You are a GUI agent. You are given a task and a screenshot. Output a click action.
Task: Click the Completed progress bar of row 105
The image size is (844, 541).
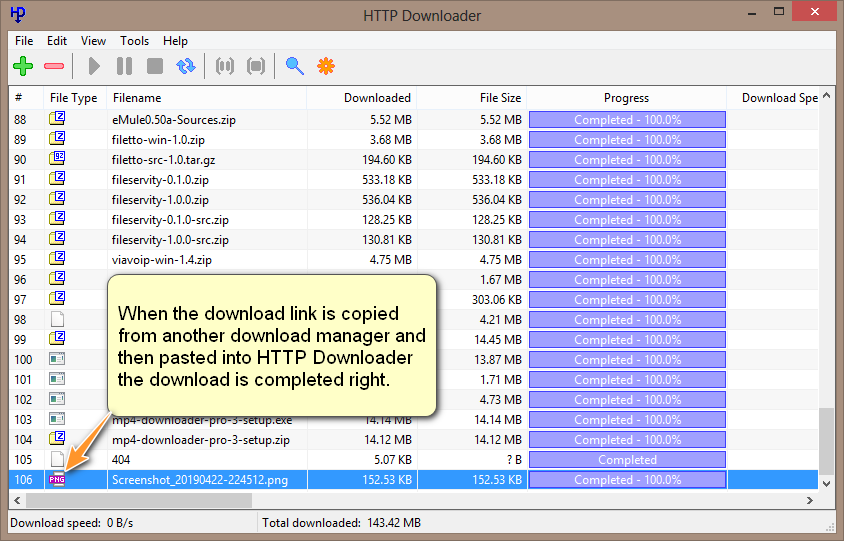point(627,460)
